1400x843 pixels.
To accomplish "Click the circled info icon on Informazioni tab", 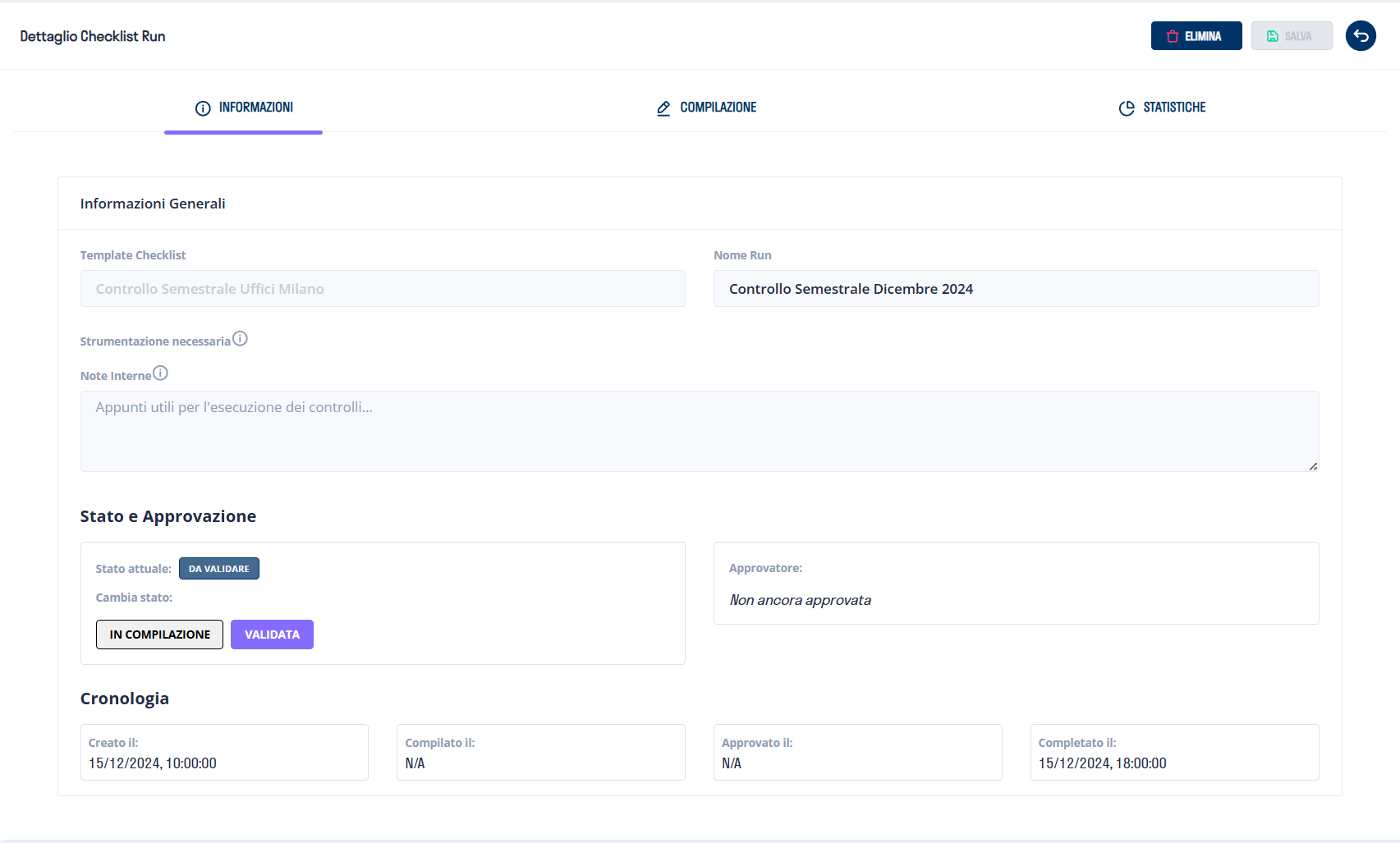I will (203, 108).
